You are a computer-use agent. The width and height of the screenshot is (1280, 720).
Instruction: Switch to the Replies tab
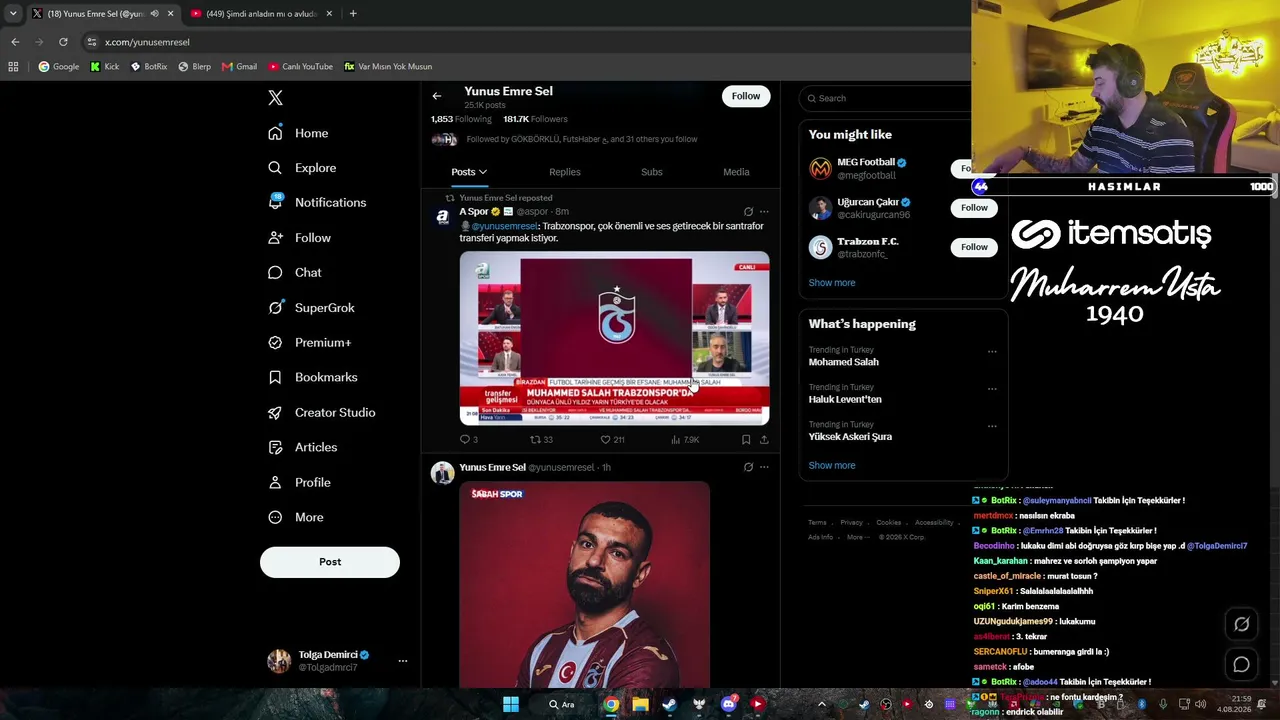tap(565, 172)
